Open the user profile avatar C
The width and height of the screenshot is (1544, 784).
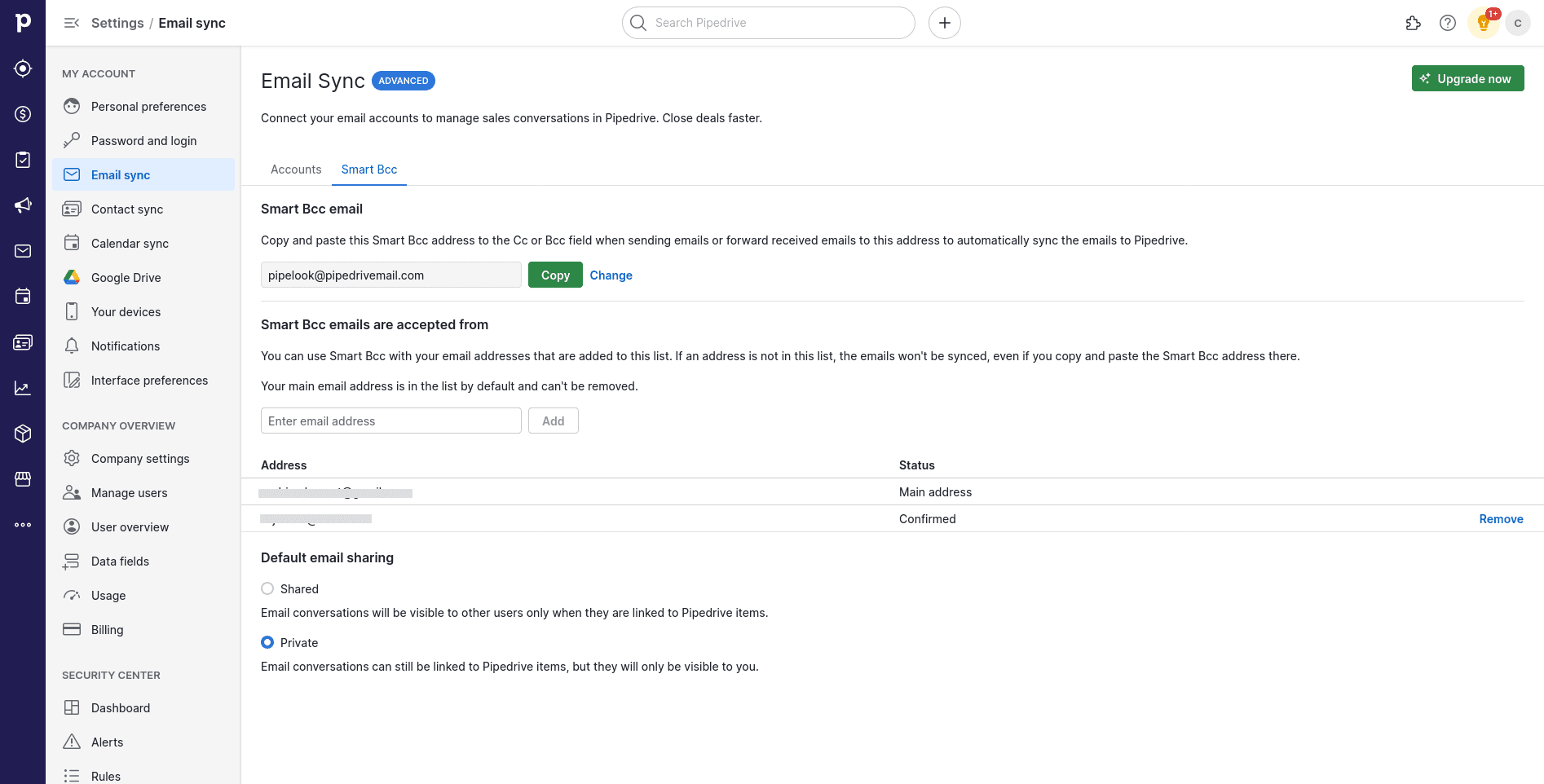(1518, 23)
